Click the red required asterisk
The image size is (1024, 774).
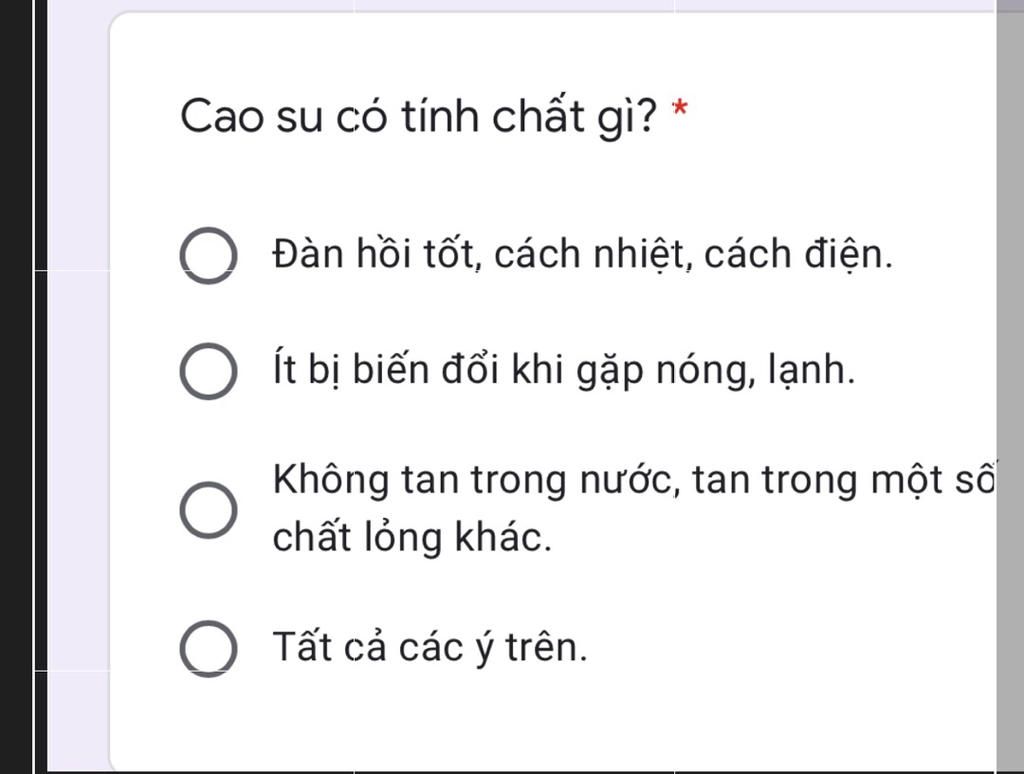click(680, 108)
